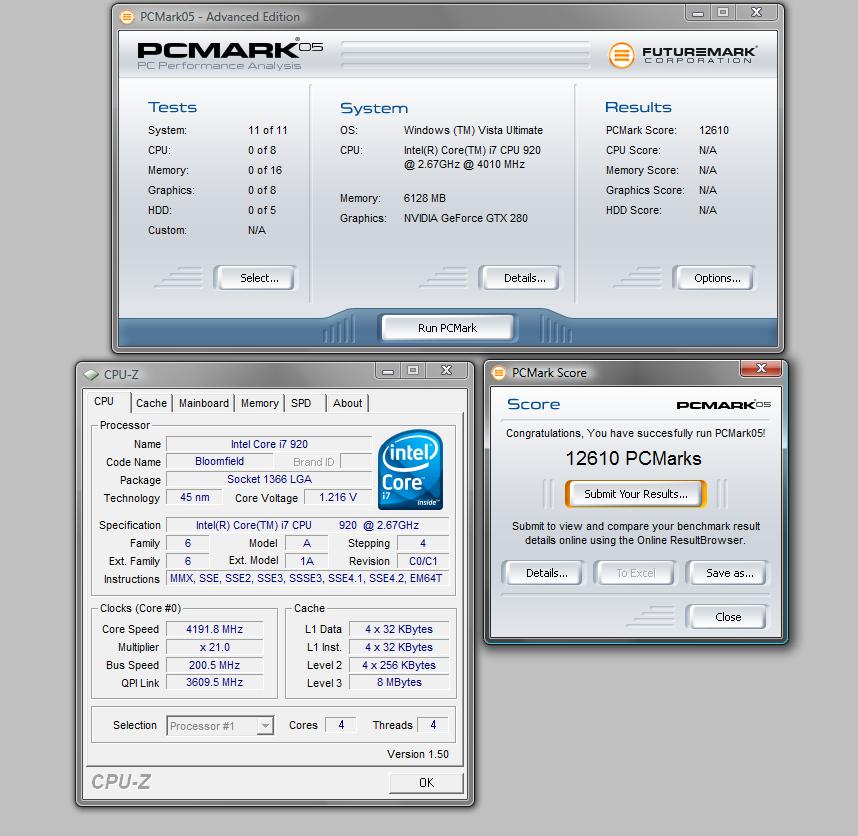The height and width of the screenshot is (836, 858).
Task: Maximize the PCMark05 main window
Action: 723,13
